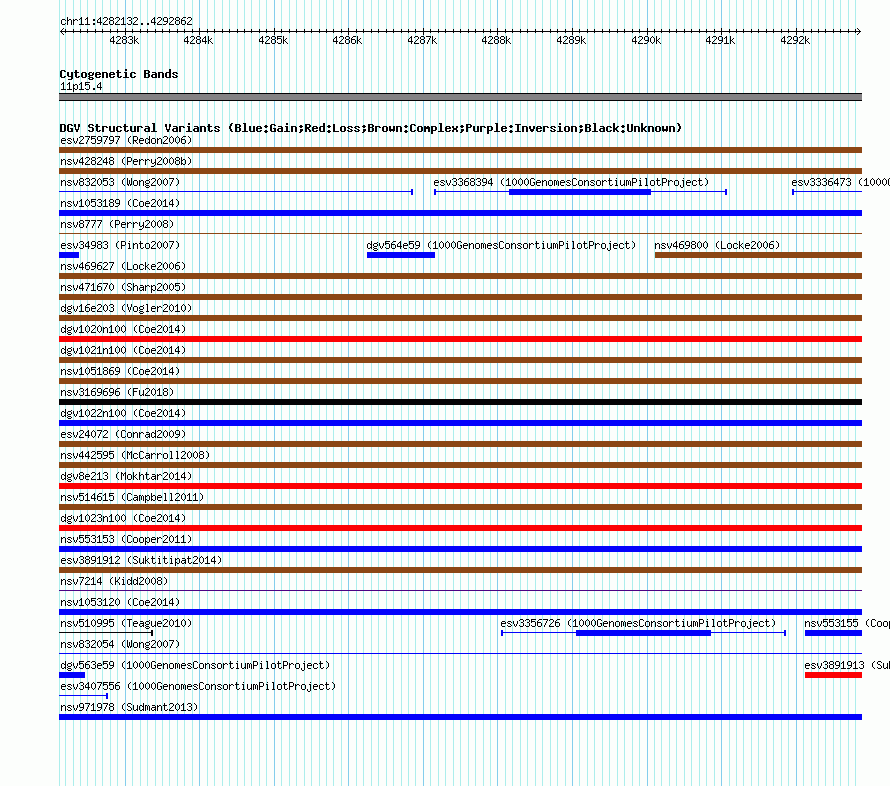
Task: Select nsv553153 (Cooper2011) blue bar
Action: pyautogui.click(x=460, y=549)
